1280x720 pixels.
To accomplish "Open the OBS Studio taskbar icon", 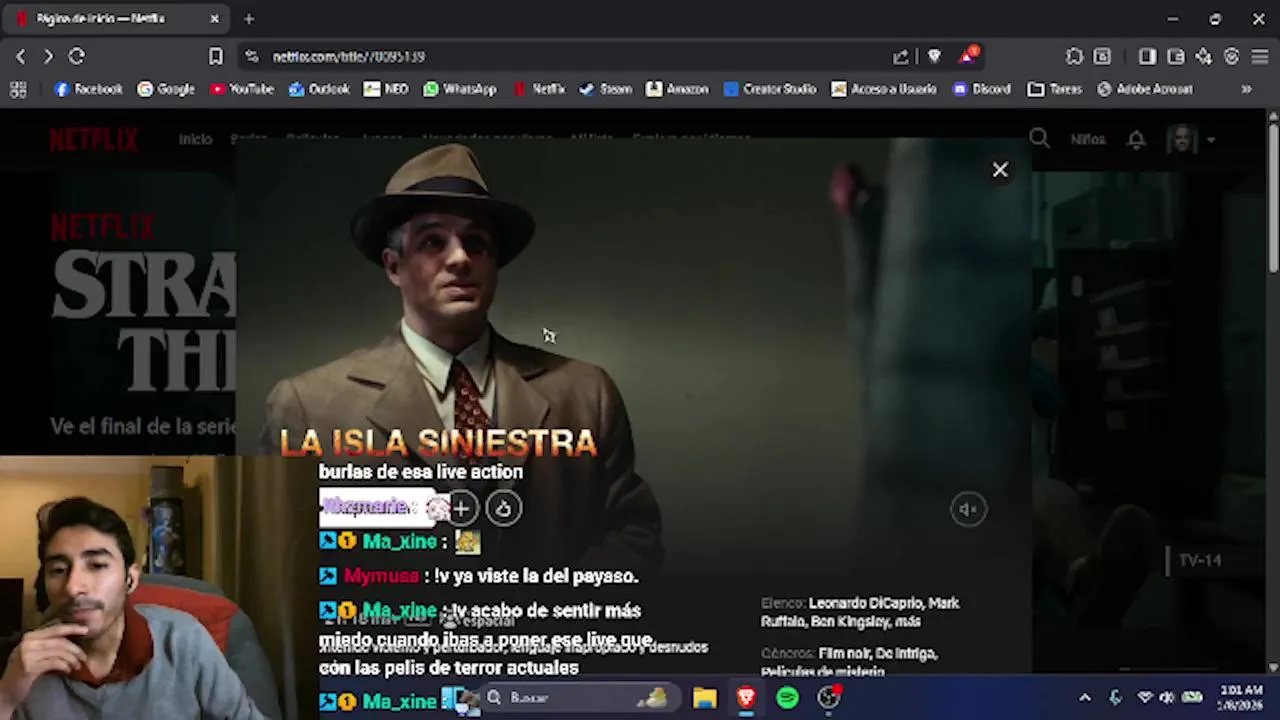I will (829, 698).
